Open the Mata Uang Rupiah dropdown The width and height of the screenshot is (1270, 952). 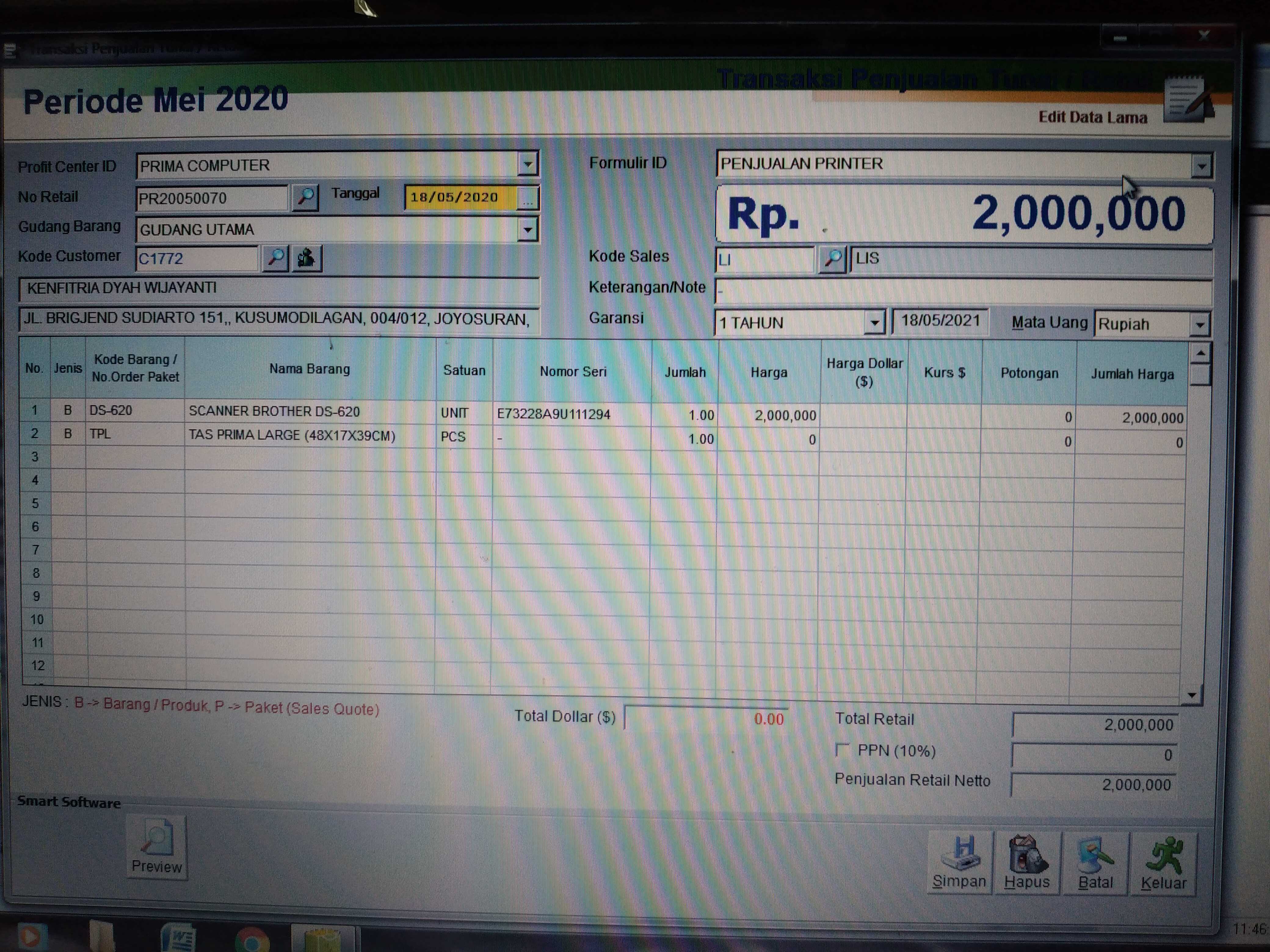1199,325
